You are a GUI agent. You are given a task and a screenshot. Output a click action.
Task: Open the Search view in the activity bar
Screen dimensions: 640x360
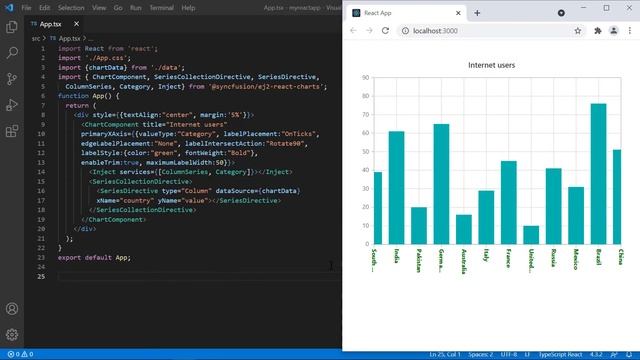click(x=12, y=53)
